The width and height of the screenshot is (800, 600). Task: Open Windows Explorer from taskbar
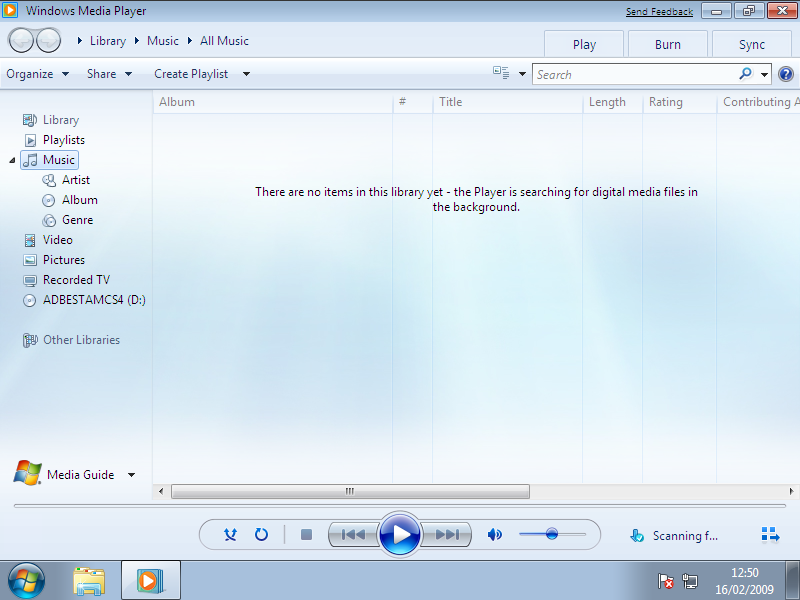click(x=89, y=581)
